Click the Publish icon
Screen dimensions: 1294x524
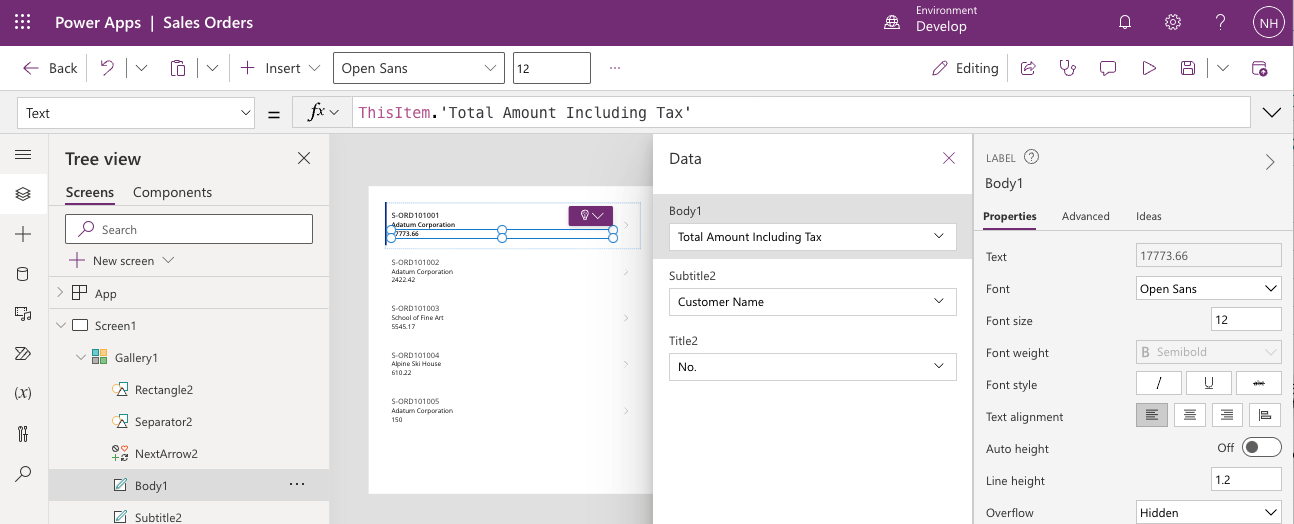click(x=1260, y=68)
